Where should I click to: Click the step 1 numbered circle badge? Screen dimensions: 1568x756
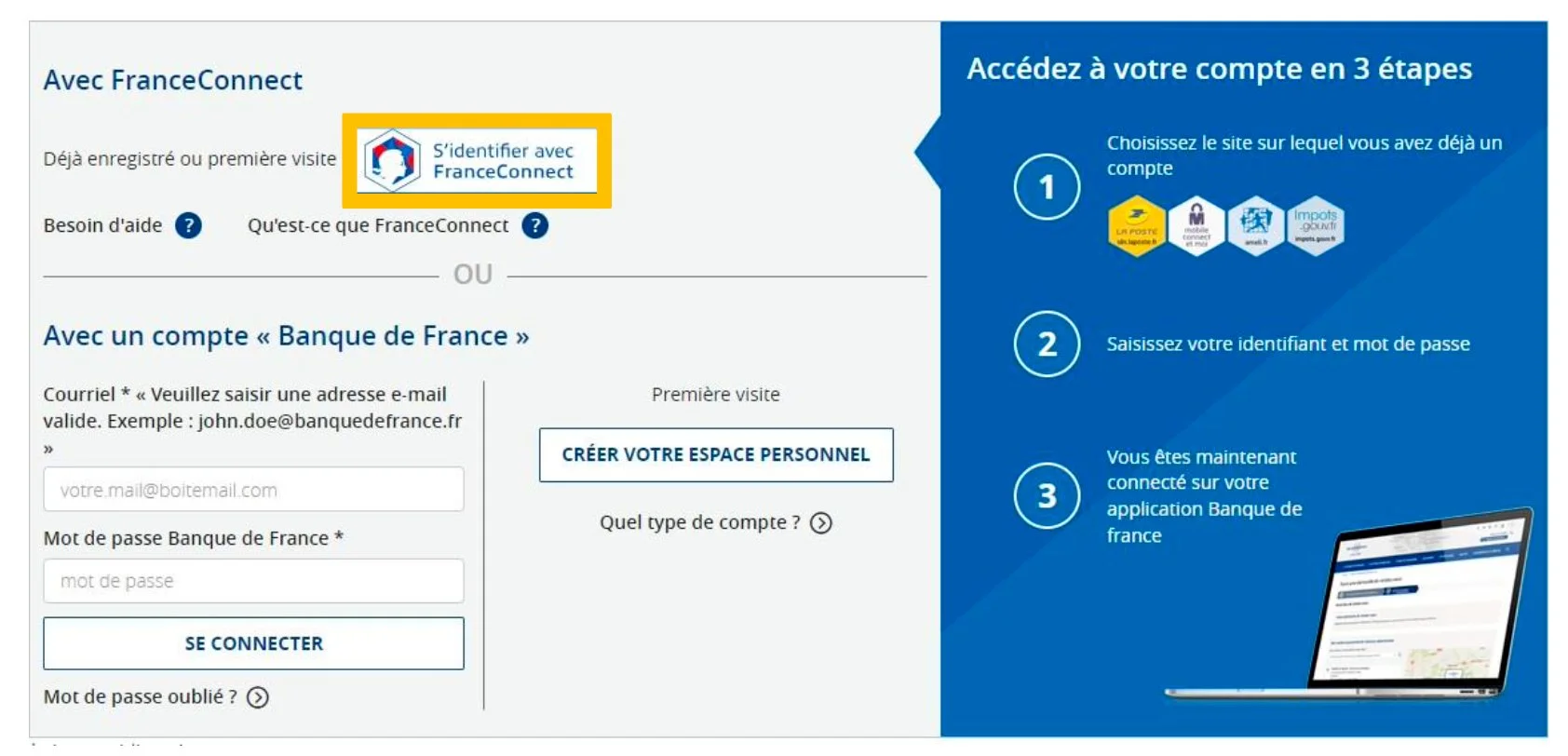click(x=1048, y=186)
